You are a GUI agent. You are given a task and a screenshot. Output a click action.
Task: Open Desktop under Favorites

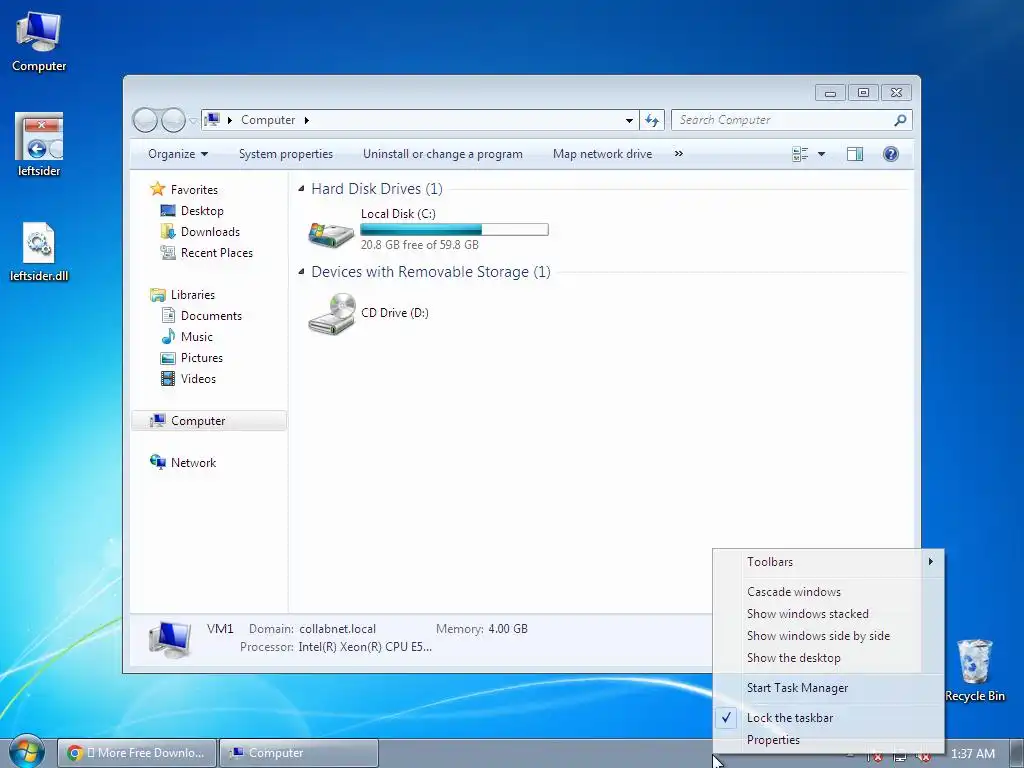click(202, 211)
